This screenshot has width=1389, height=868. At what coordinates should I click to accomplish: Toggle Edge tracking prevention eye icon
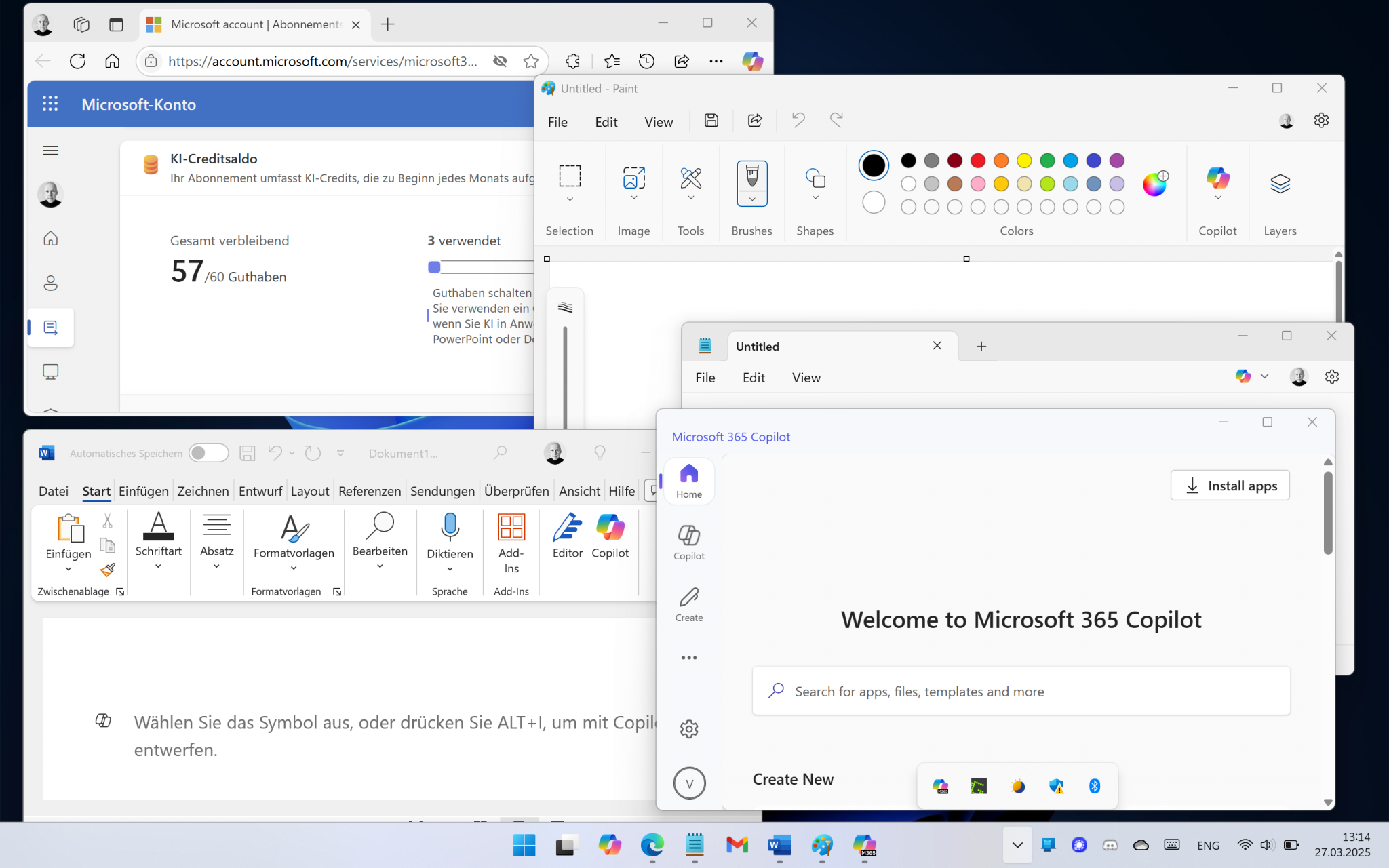click(500, 61)
